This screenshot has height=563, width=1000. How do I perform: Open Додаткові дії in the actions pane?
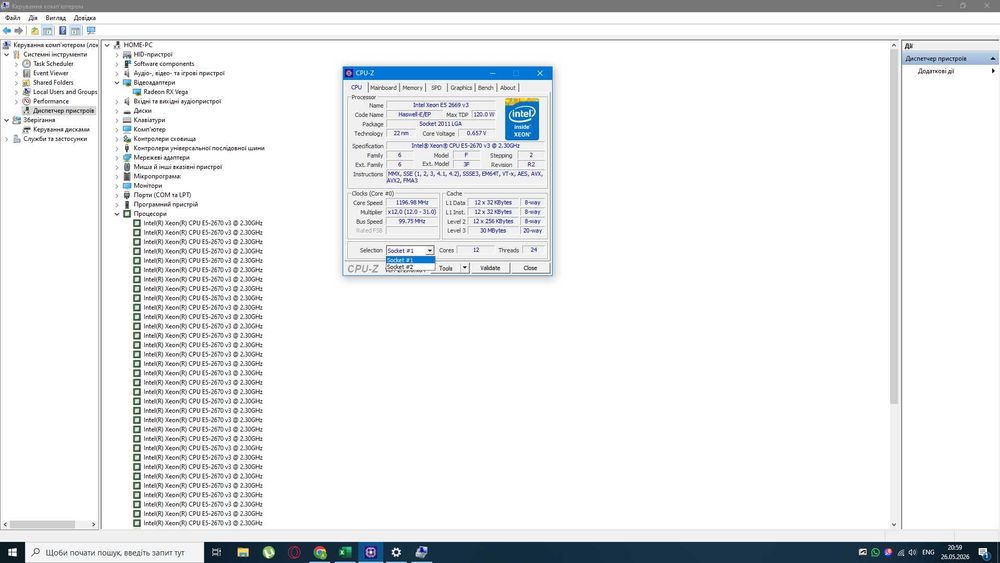[x=936, y=71]
